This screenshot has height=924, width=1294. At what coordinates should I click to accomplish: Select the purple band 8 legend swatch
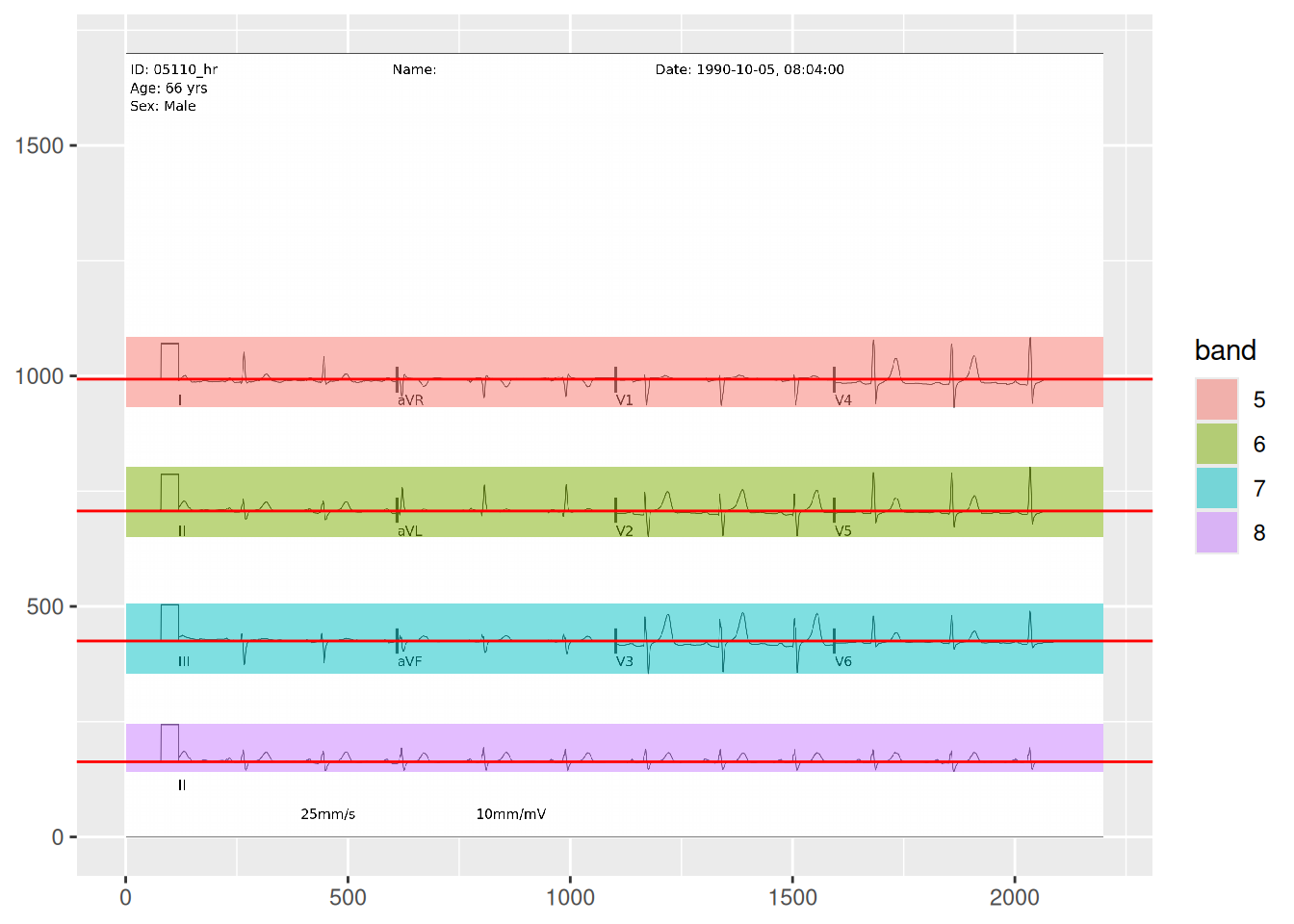tap(1216, 532)
